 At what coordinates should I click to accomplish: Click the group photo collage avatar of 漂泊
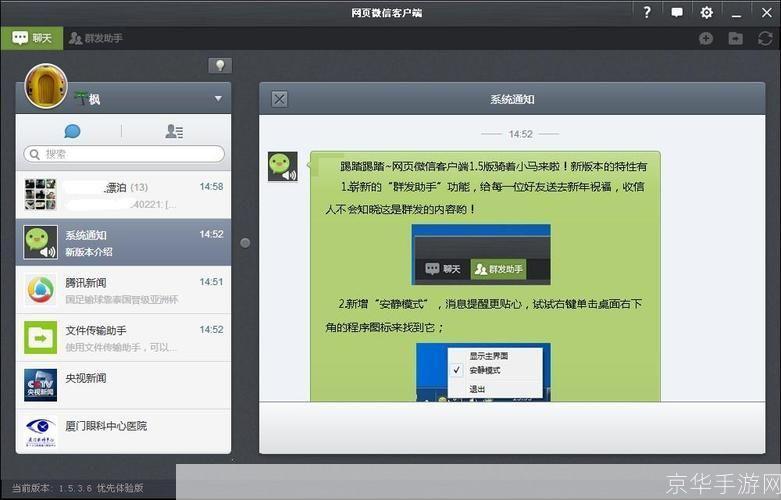pyautogui.click(x=40, y=194)
